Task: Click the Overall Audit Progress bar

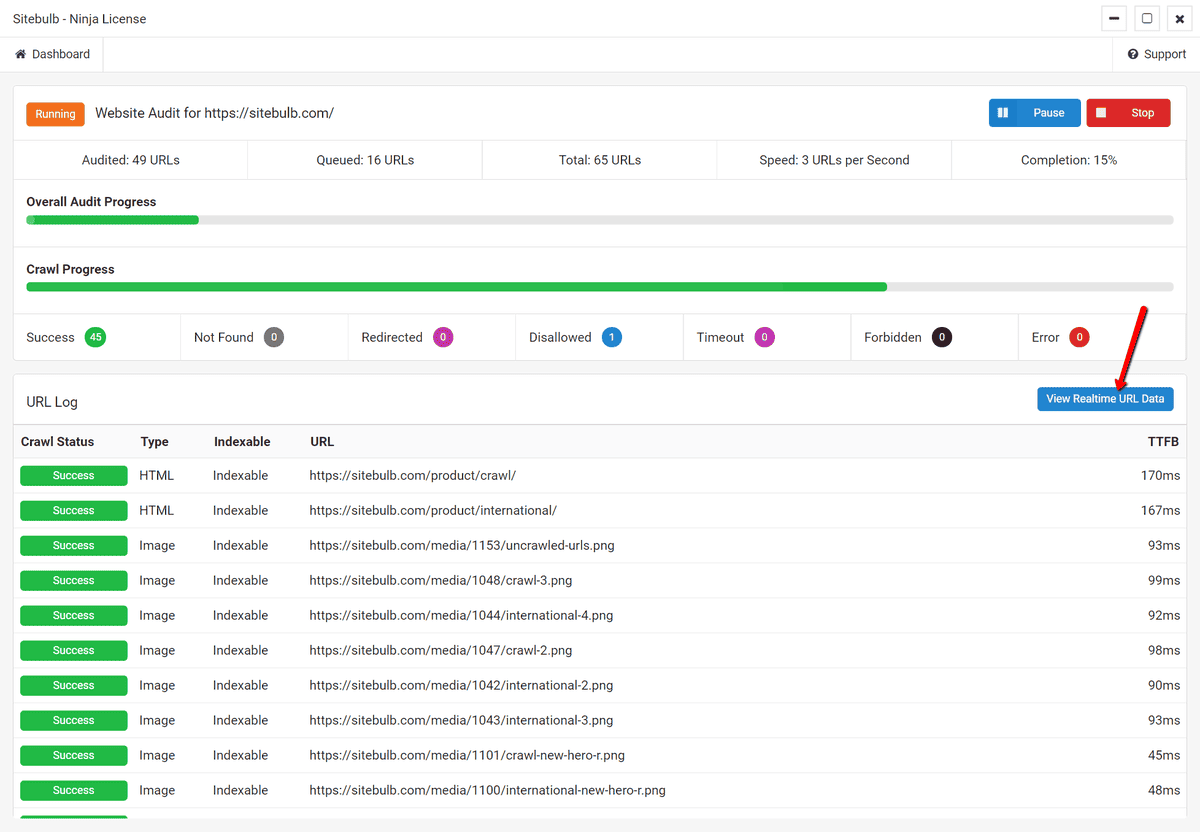Action: click(600, 220)
